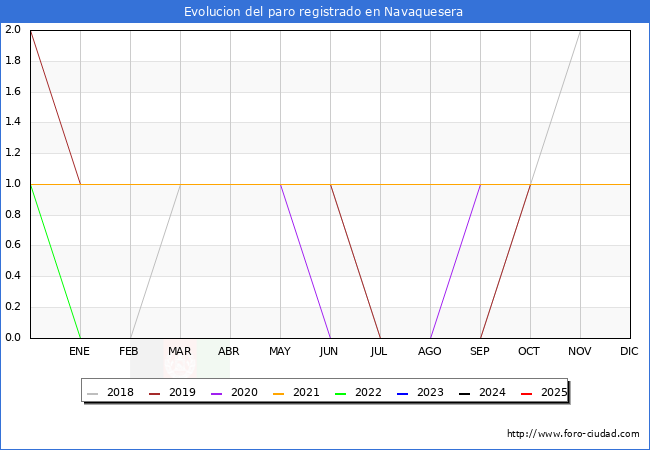Viewport: 650px width, 450px height.
Task: Click the JUN month axis label
Action: click(329, 351)
